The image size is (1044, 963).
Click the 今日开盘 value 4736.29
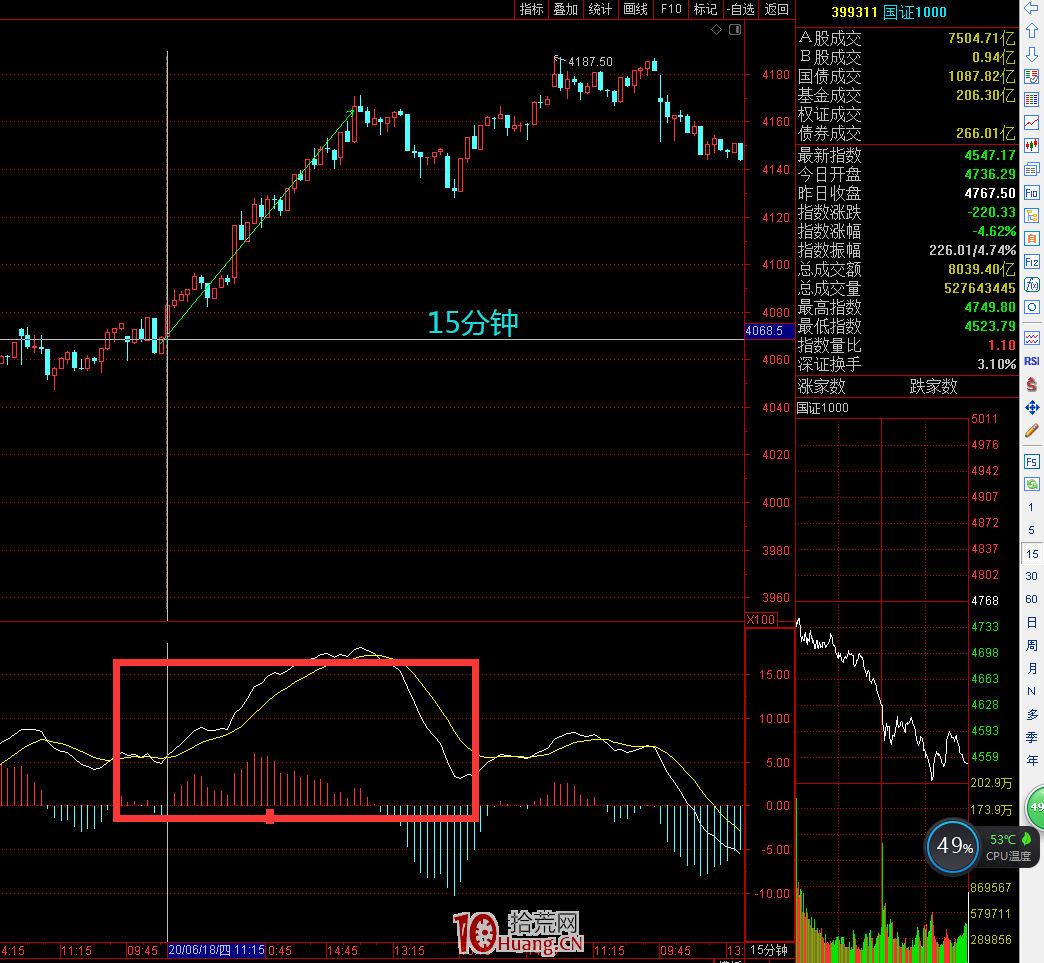[990, 174]
